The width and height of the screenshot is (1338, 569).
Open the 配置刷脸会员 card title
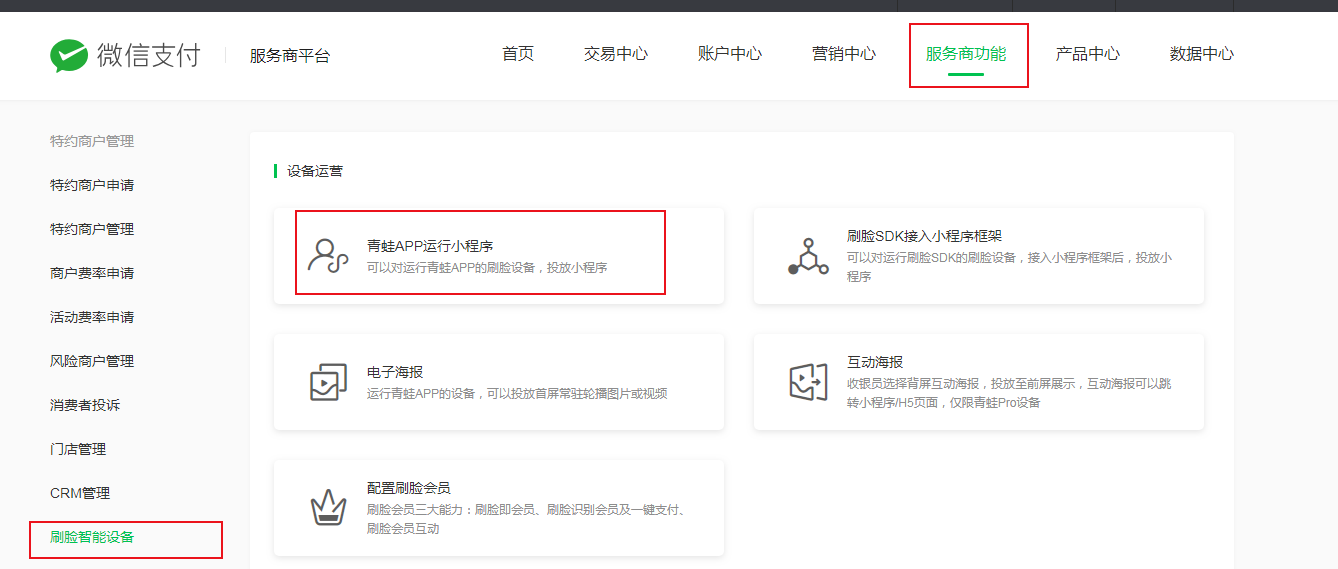tap(409, 488)
